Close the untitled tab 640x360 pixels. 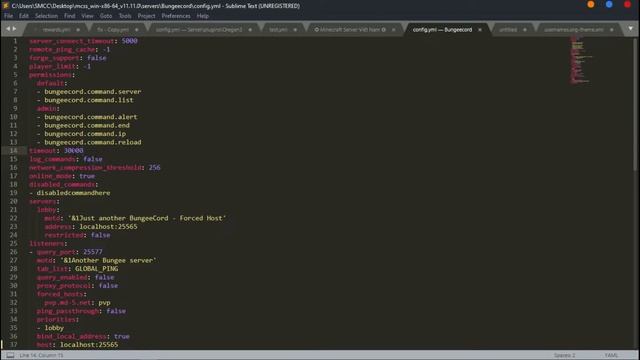525,30
